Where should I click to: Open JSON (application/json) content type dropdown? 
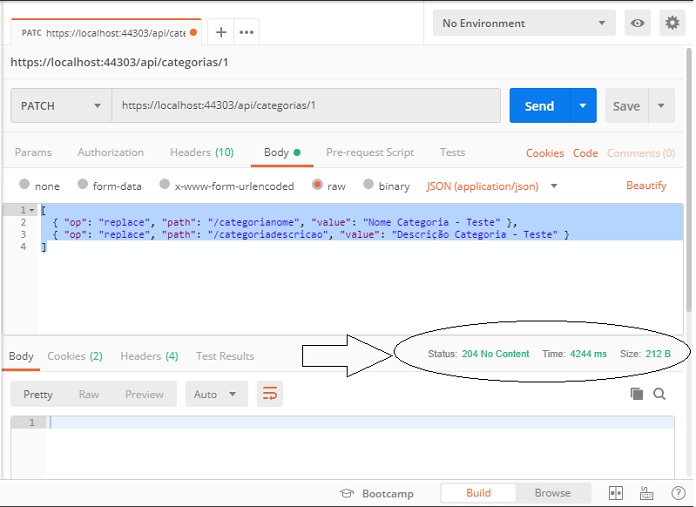(492, 186)
